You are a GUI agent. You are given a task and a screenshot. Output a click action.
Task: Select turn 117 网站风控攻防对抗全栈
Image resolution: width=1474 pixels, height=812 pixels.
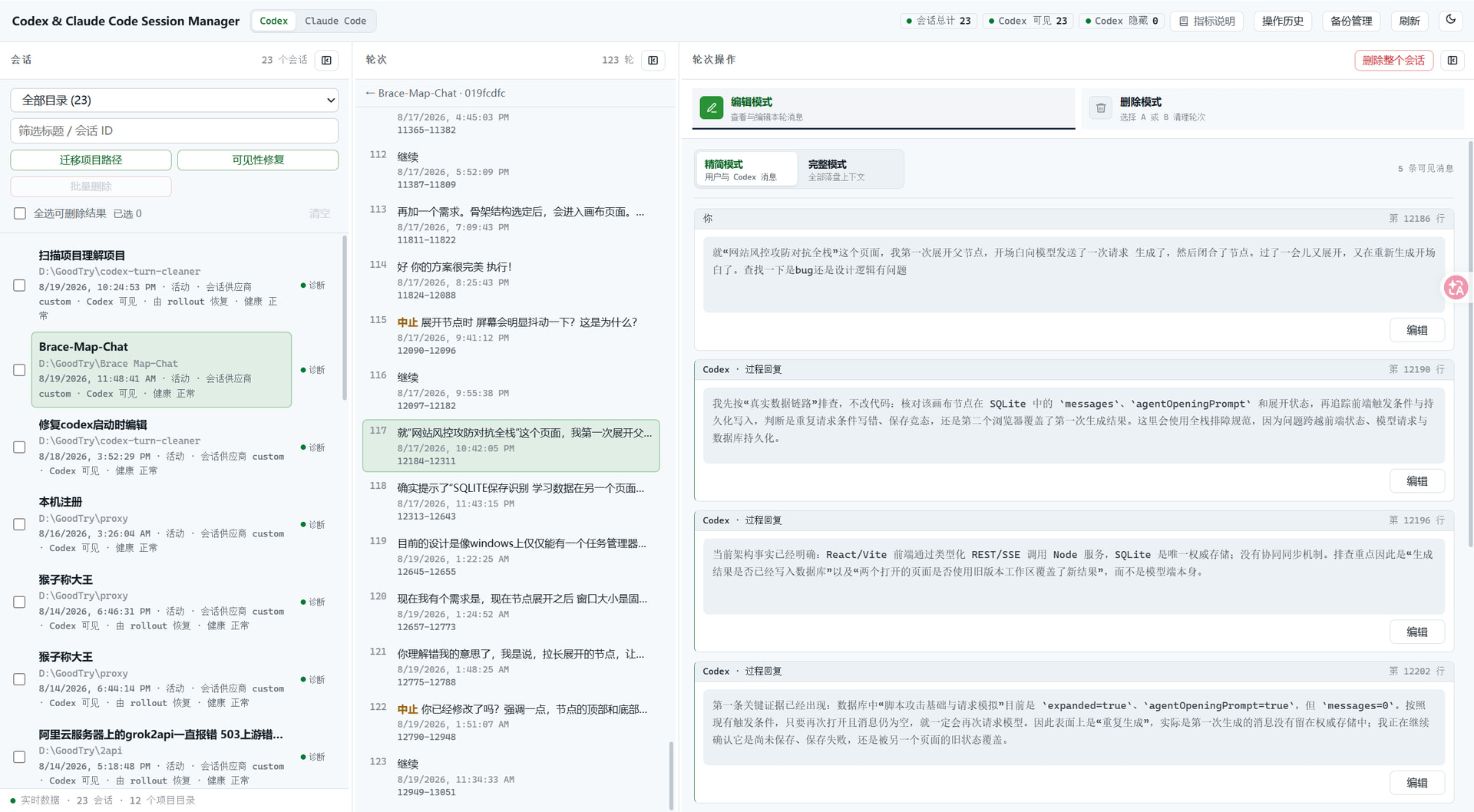pos(511,446)
